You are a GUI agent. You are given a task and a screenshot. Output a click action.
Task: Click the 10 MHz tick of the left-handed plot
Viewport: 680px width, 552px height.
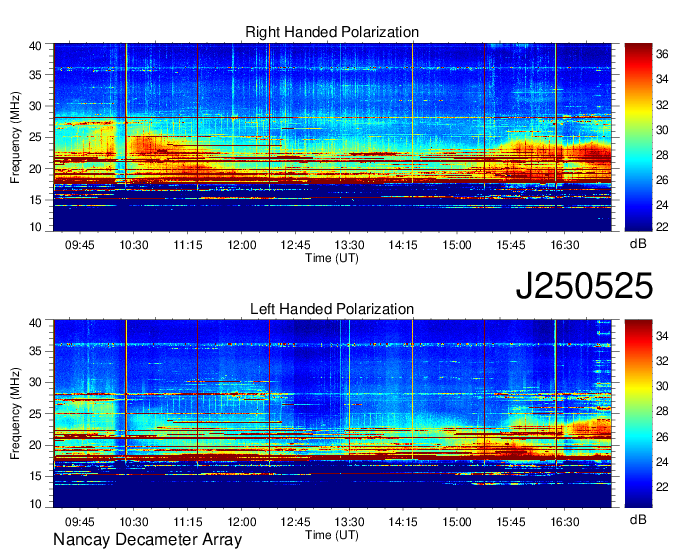[35, 504]
